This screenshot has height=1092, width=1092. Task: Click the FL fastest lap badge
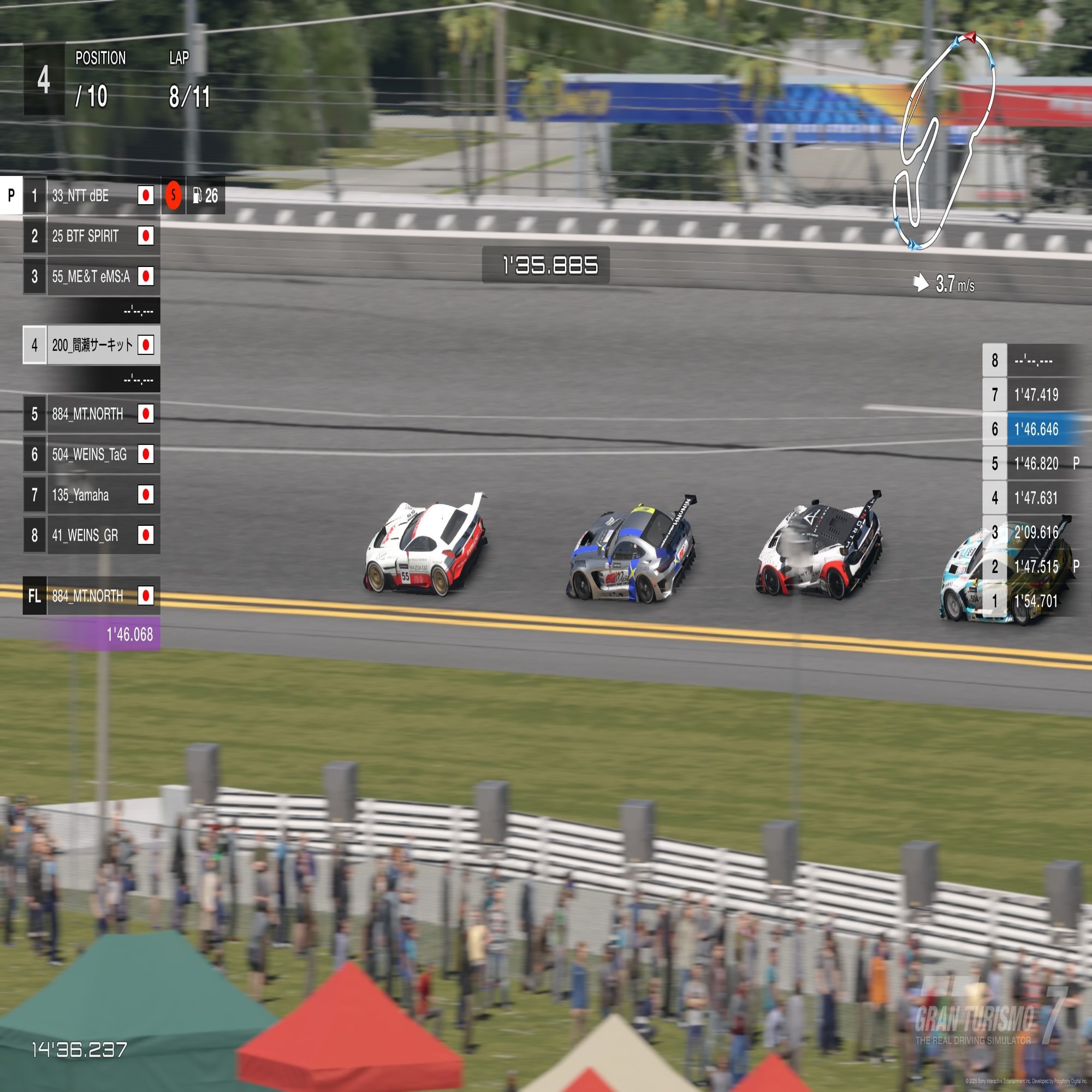click(34, 595)
